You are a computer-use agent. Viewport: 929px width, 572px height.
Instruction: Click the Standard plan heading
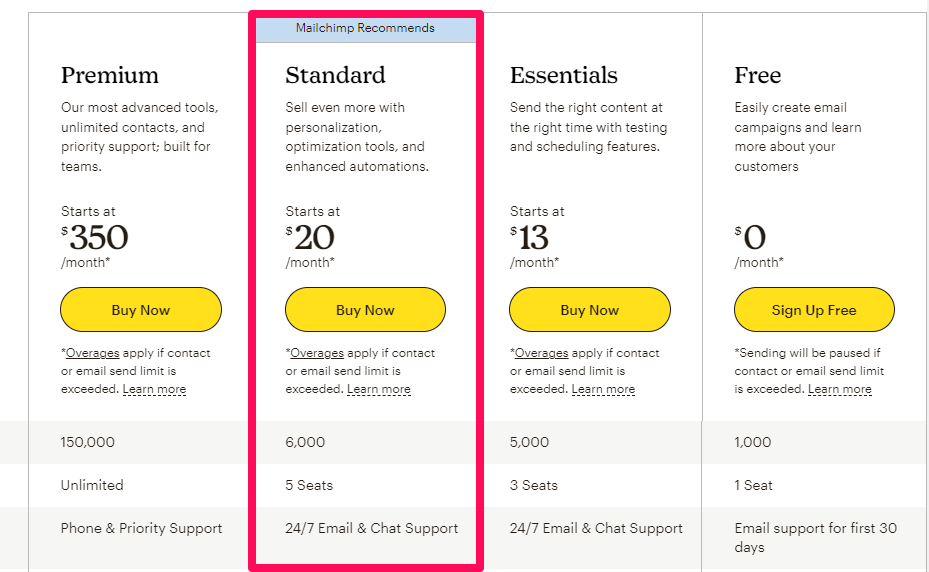335,75
